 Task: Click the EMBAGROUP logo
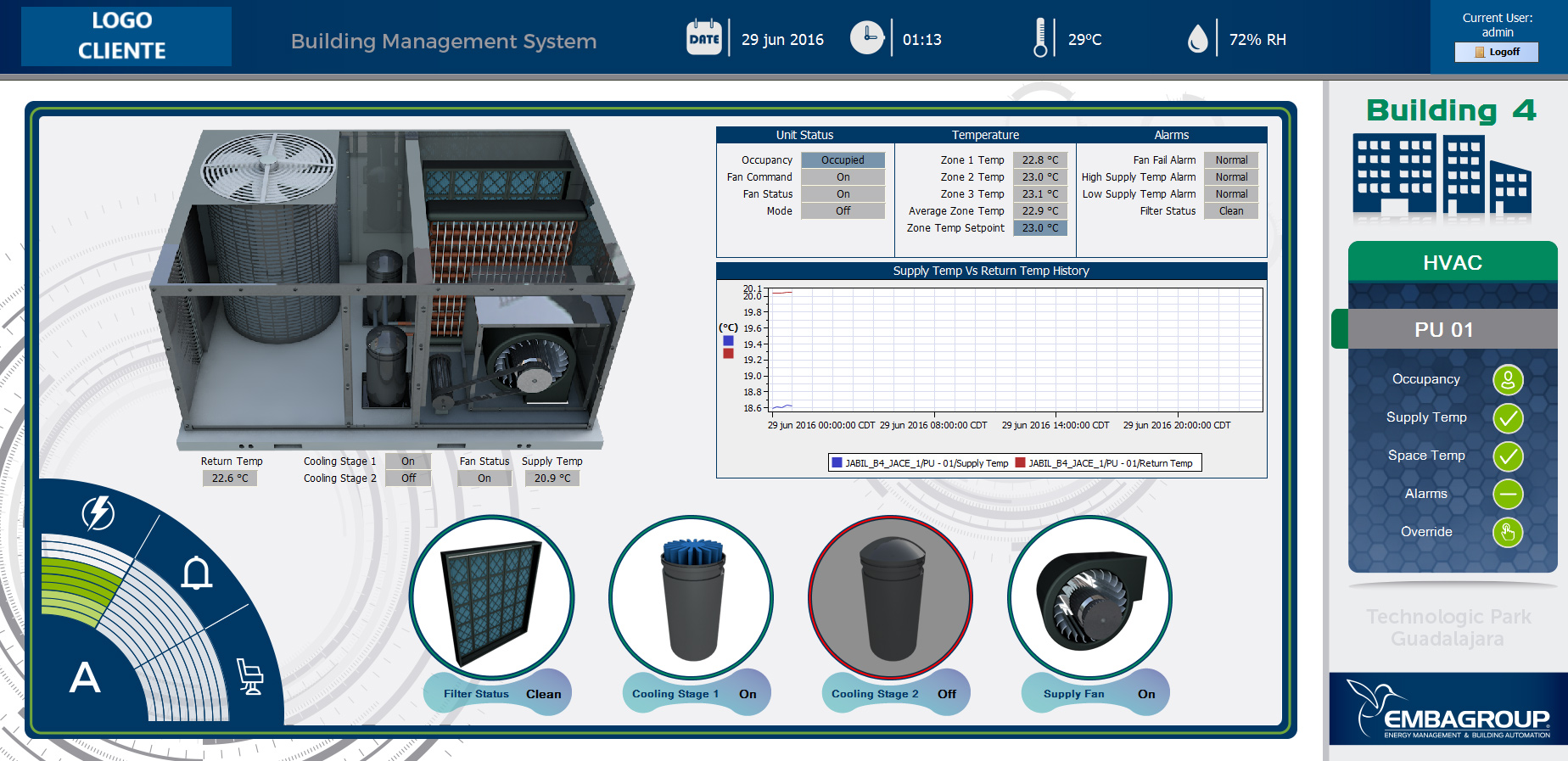(1448, 709)
